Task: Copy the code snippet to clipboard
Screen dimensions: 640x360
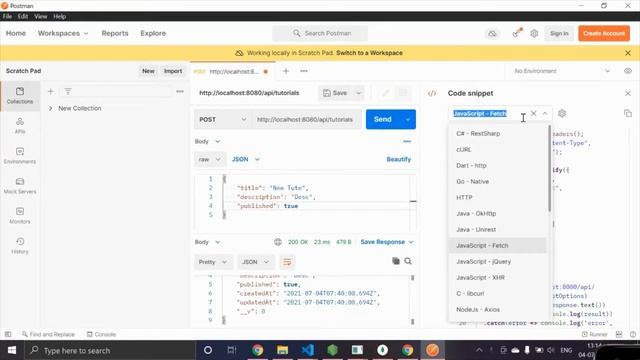Action: (x=628, y=113)
